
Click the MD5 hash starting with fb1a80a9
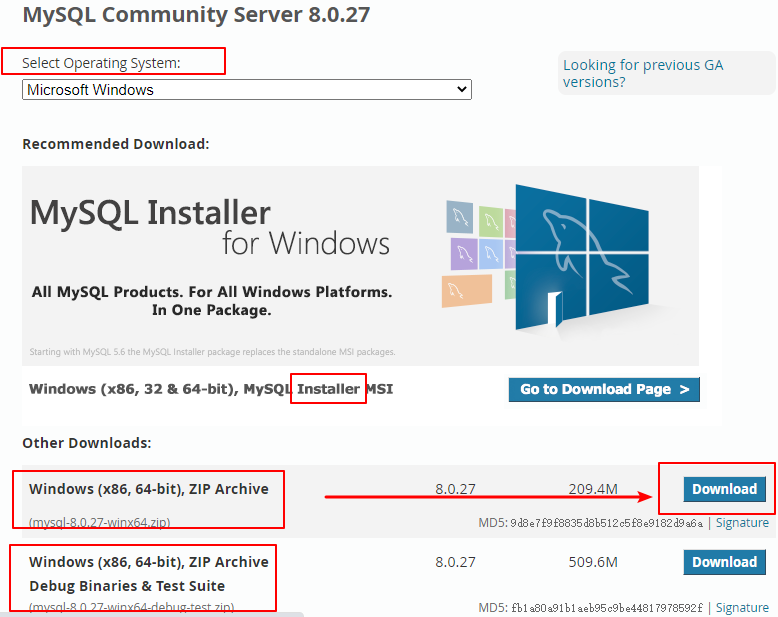606,608
